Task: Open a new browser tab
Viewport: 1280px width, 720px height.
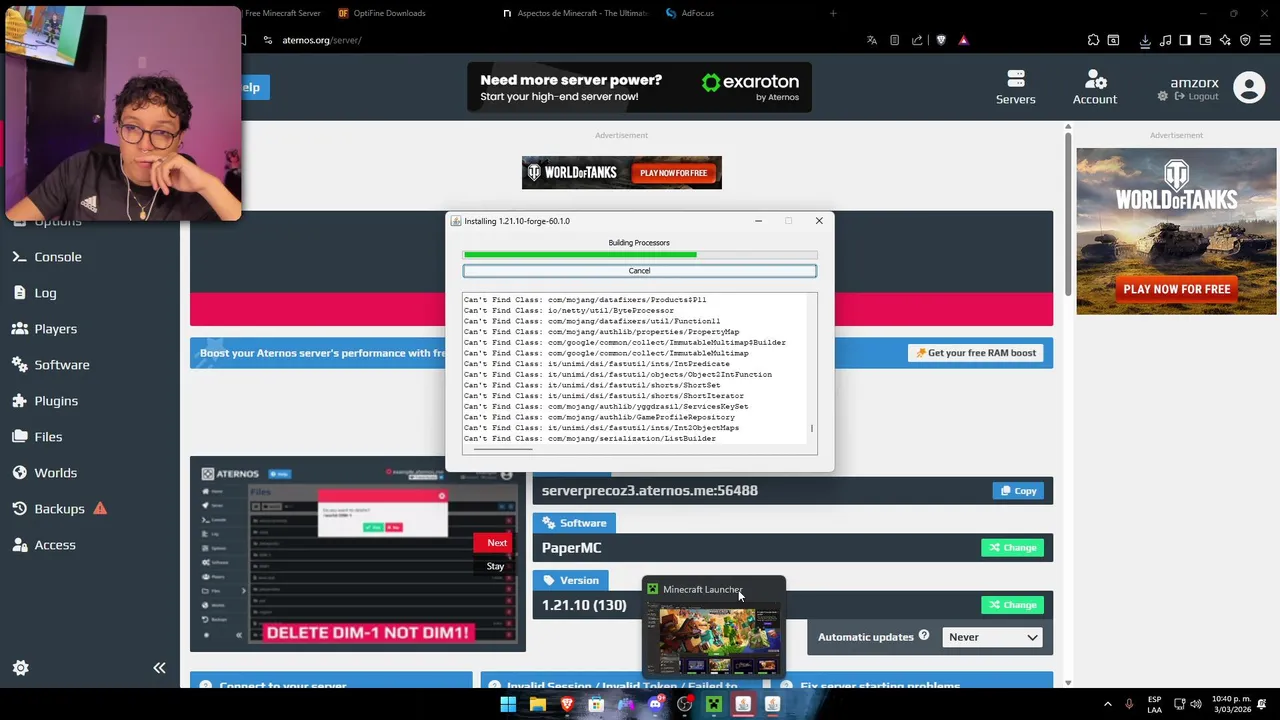Action: pos(833,13)
